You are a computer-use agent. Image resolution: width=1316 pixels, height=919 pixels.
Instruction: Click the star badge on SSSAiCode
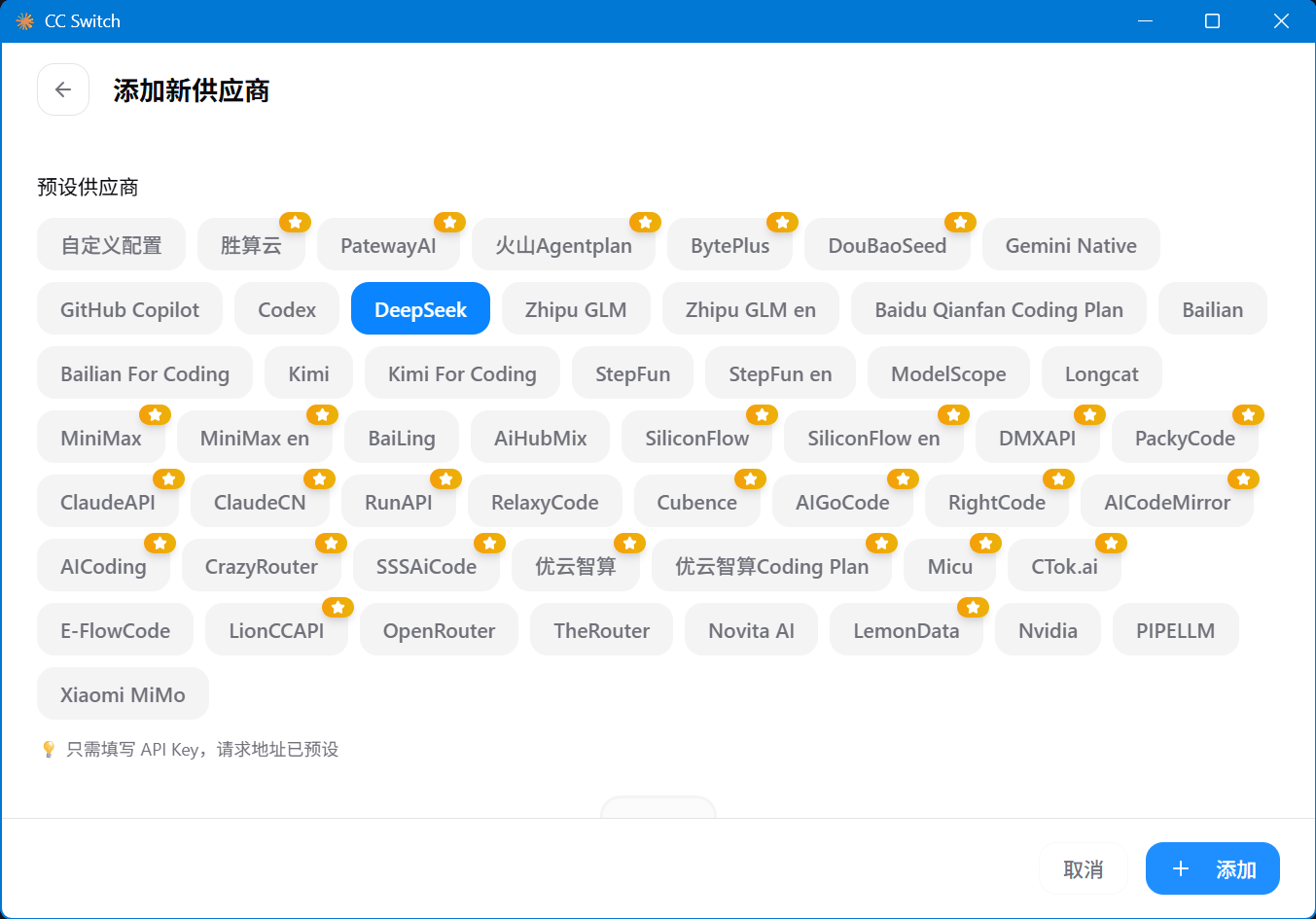point(489,544)
